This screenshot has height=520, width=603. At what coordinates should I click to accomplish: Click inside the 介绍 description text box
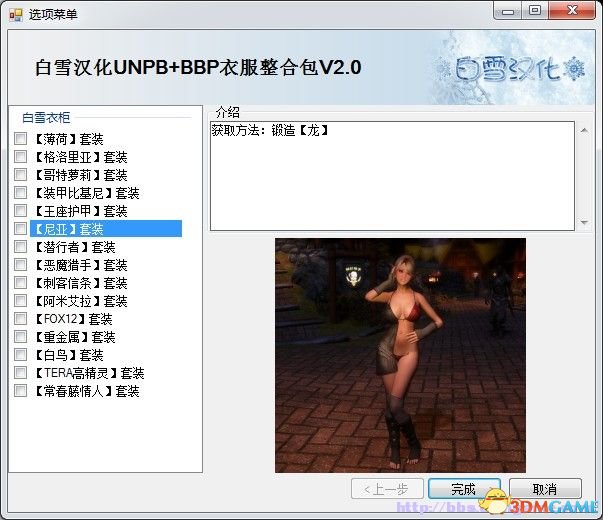392,176
